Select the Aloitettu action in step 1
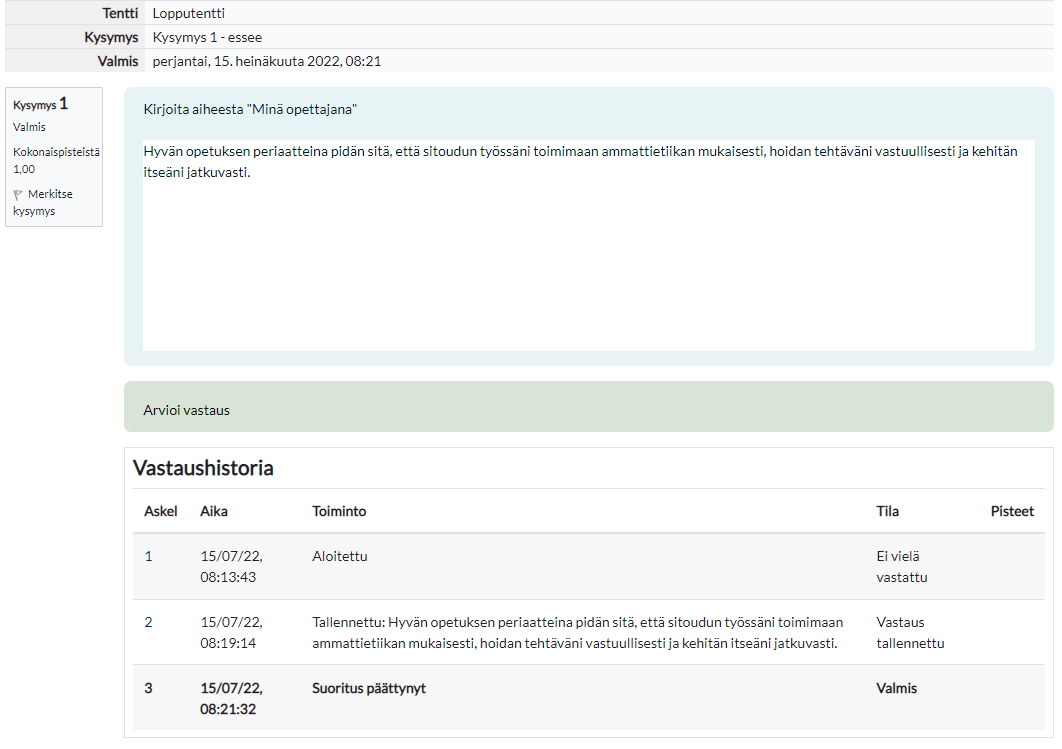 pos(339,556)
